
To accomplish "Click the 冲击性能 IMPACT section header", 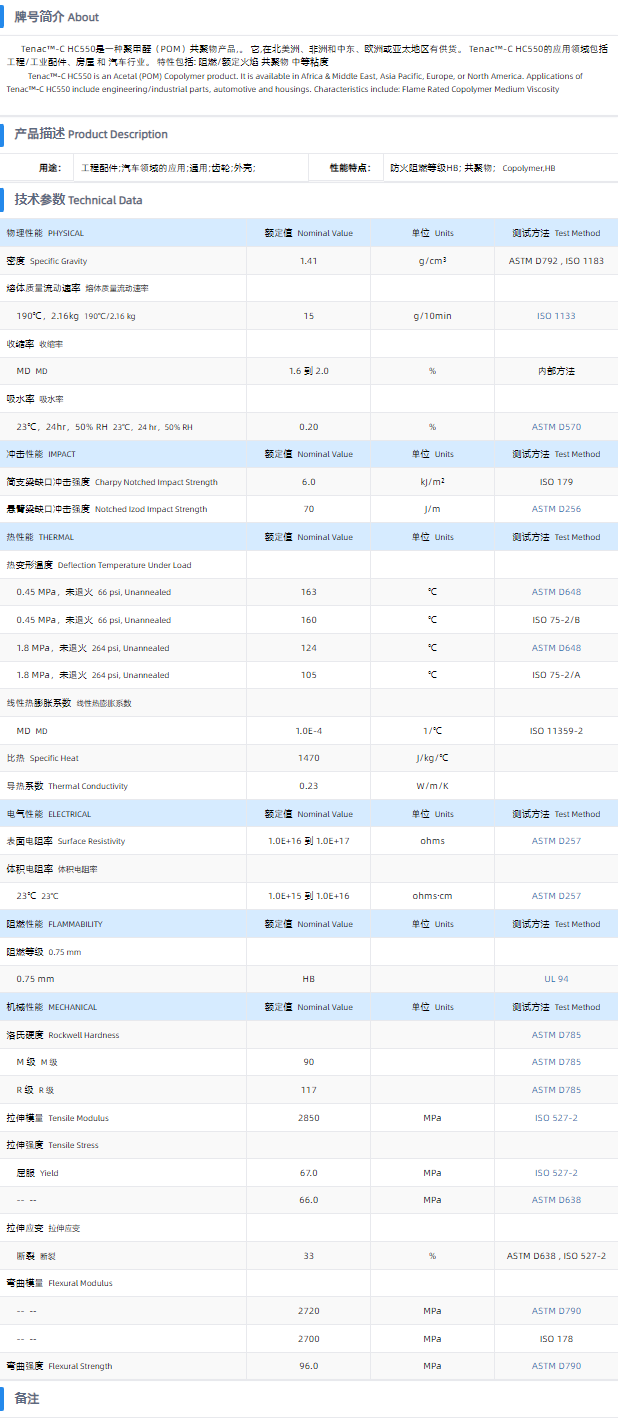I will tap(40, 454).
